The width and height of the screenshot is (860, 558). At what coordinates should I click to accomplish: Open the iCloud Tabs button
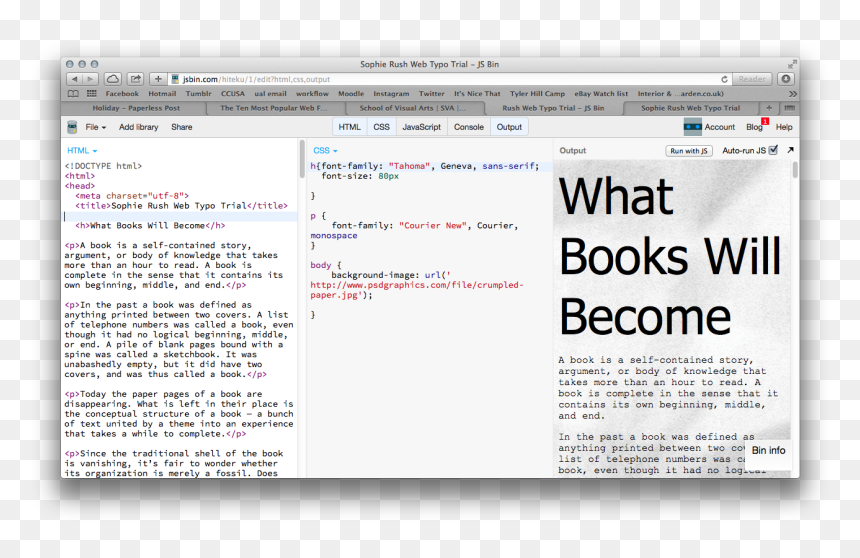point(112,79)
